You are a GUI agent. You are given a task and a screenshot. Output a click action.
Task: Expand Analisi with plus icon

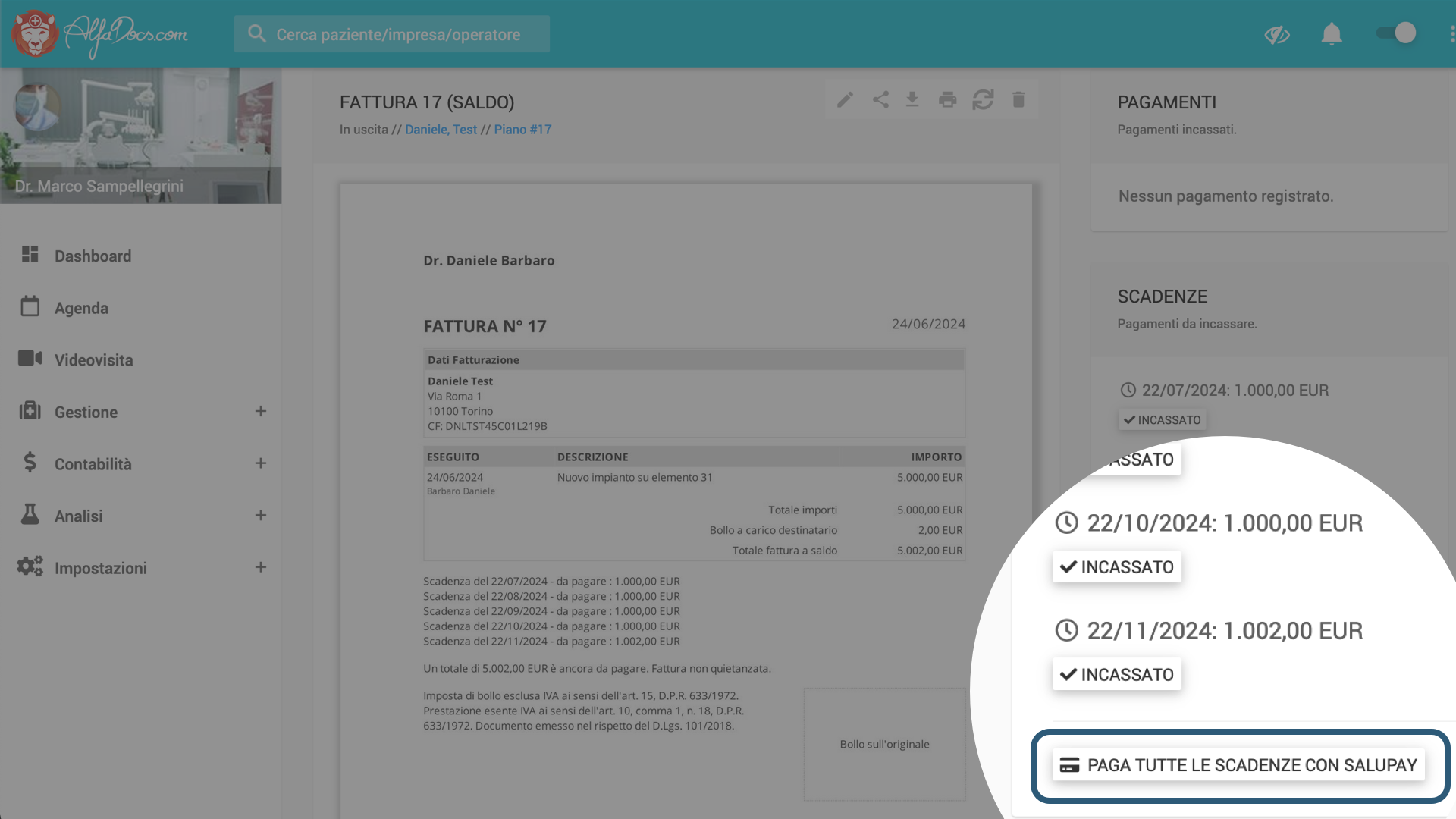tap(260, 515)
